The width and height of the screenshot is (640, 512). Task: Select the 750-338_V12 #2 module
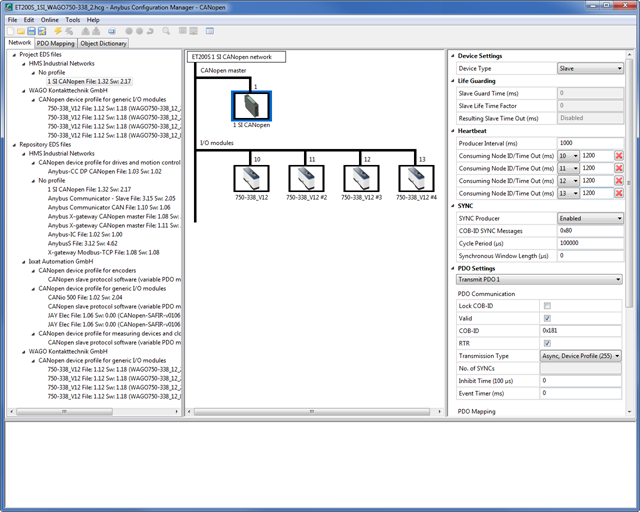[306, 178]
